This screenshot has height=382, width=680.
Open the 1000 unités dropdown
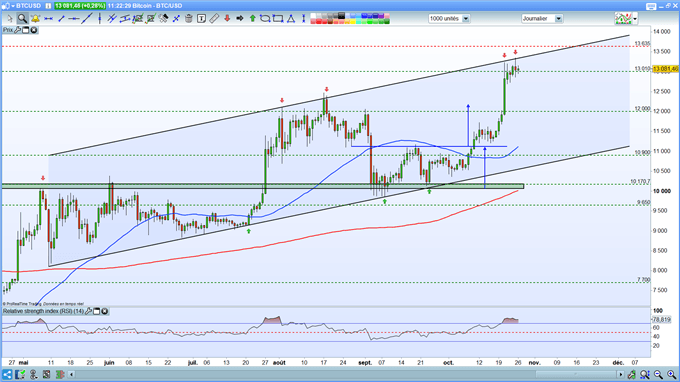pyautogui.click(x=466, y=19)
